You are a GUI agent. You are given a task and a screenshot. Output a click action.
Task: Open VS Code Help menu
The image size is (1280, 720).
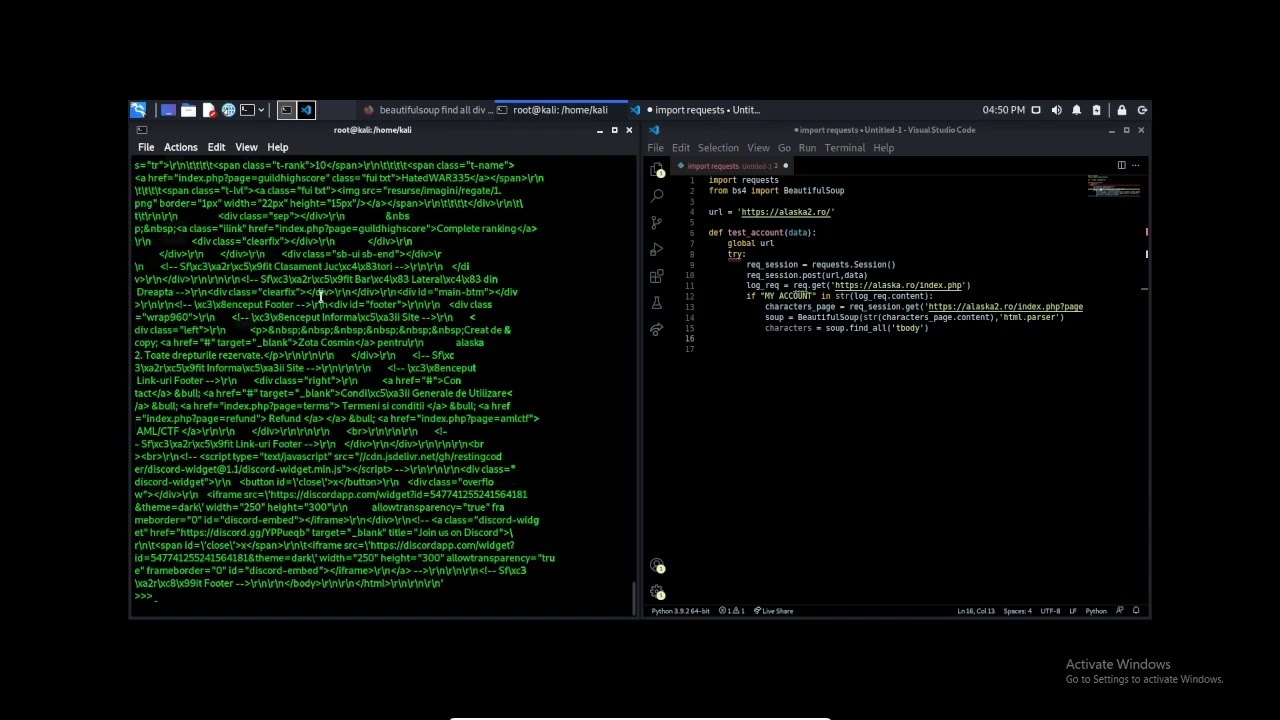pos(883,148)
